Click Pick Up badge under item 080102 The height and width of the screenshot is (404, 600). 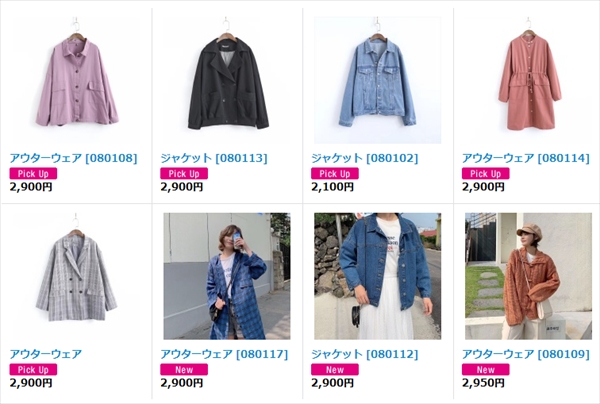point(335,174)
